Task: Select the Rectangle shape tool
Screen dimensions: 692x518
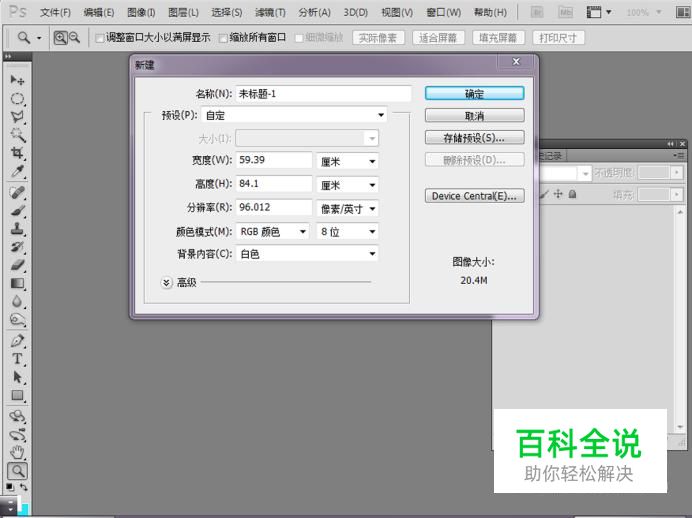Action: point(17,395)
